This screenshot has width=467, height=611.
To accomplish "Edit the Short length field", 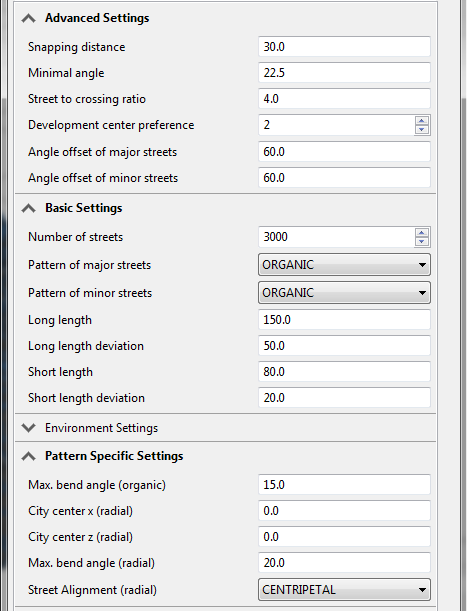I will (x=344, y=372).
